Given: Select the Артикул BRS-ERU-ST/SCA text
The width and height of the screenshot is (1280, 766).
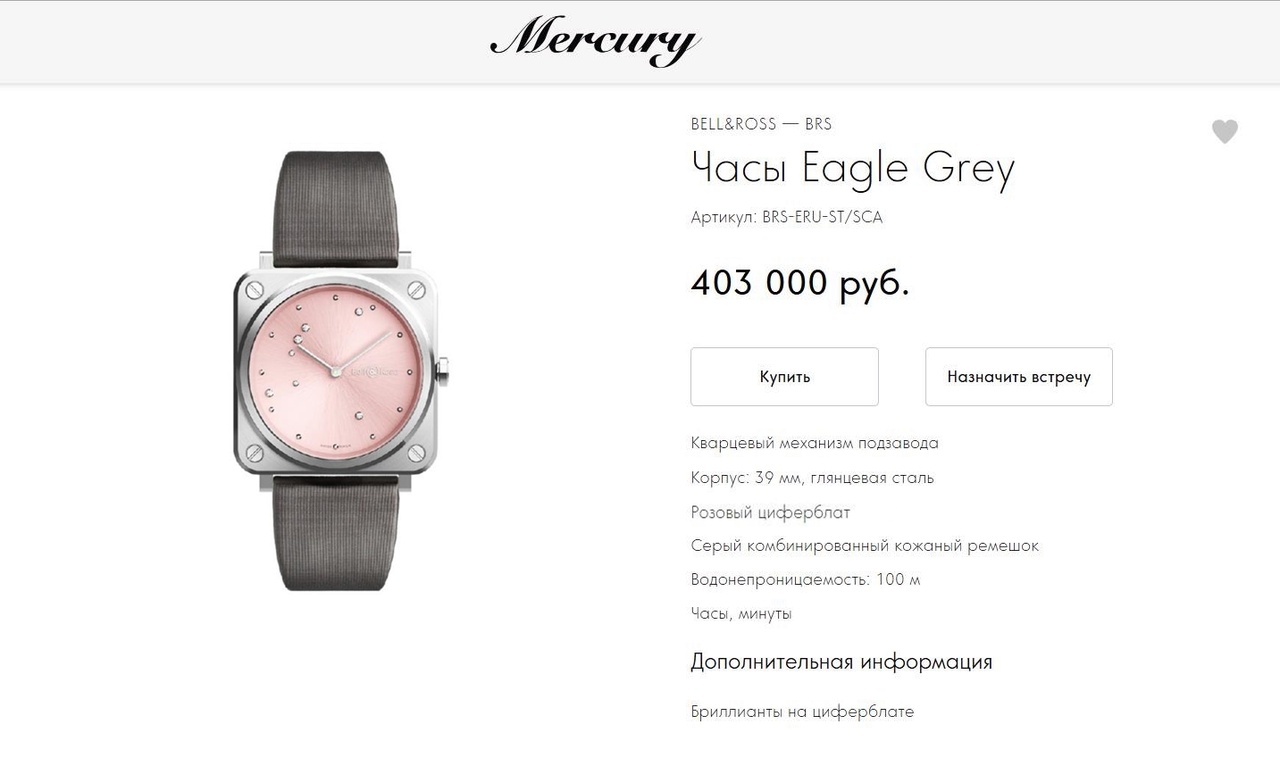Looking at the screenshot, I should point(787,217).
